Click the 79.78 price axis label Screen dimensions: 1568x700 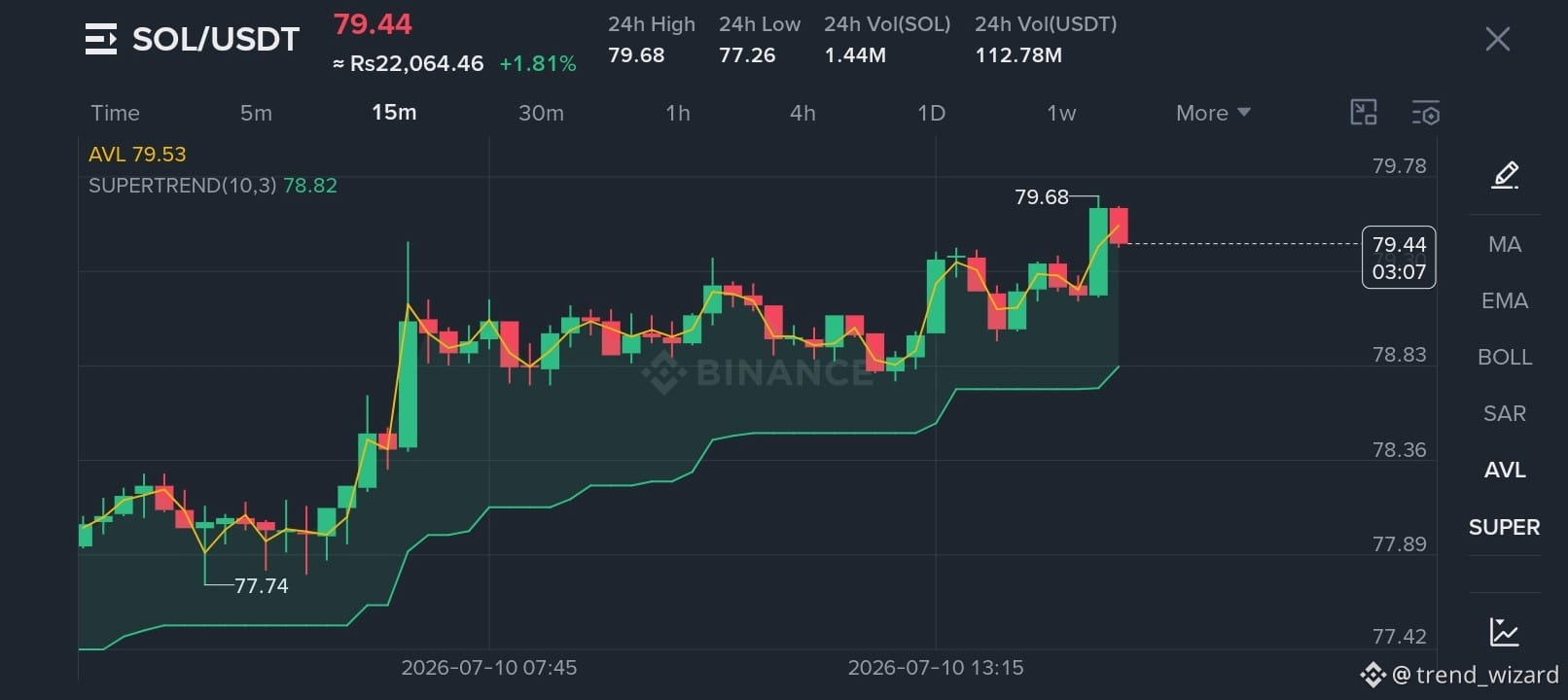coord(1400,166)
